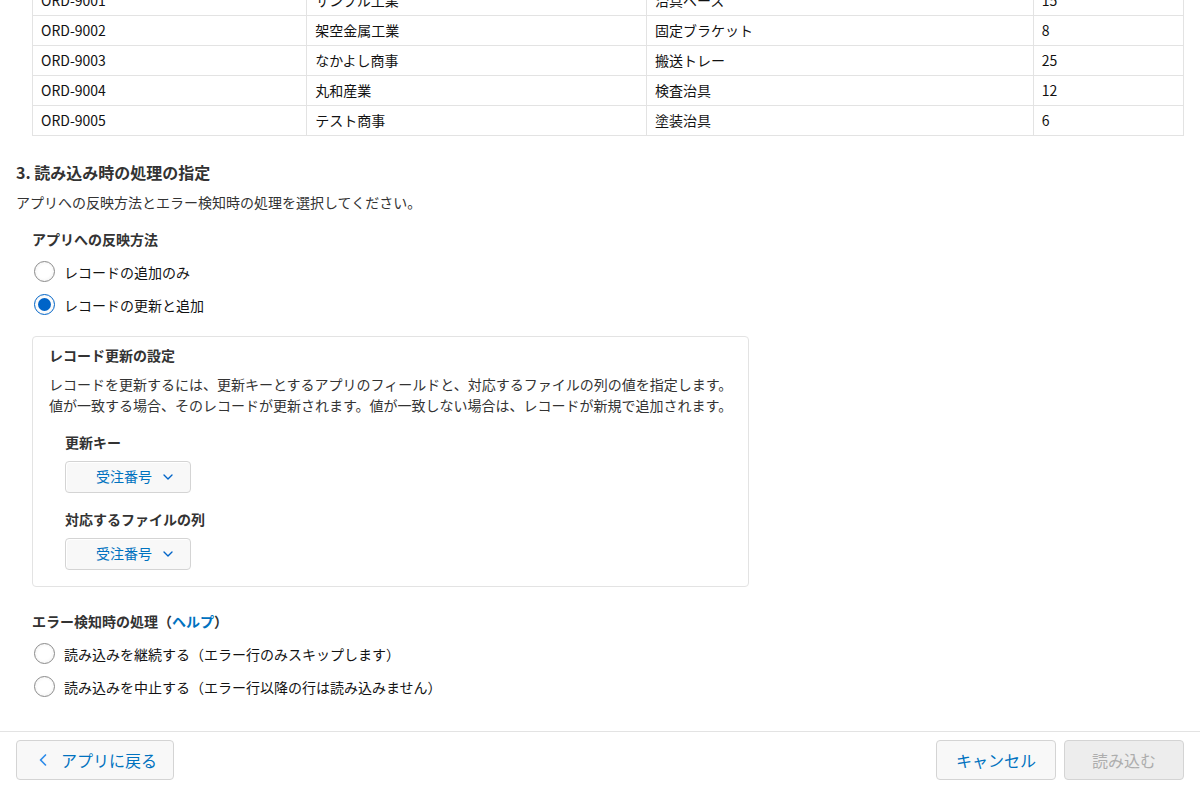
Task: Choose 読み込みを中止する error handling option
Action: click(x=44, y=687)
